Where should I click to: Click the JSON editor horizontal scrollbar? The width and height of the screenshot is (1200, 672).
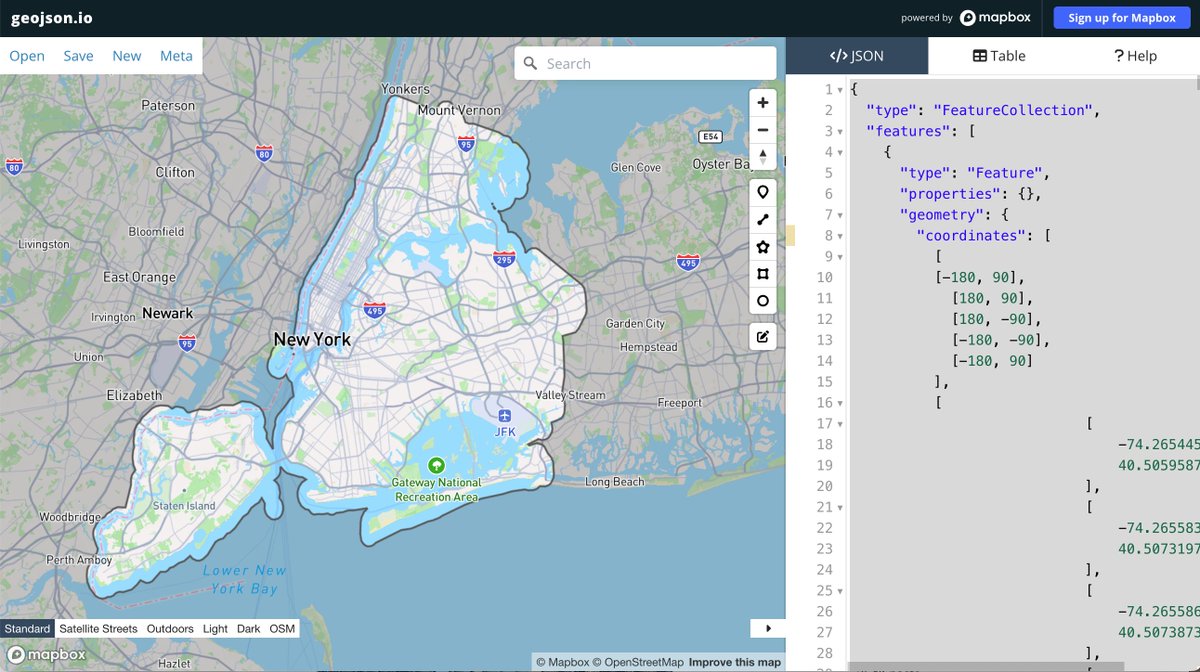click(x=985, y=666)
